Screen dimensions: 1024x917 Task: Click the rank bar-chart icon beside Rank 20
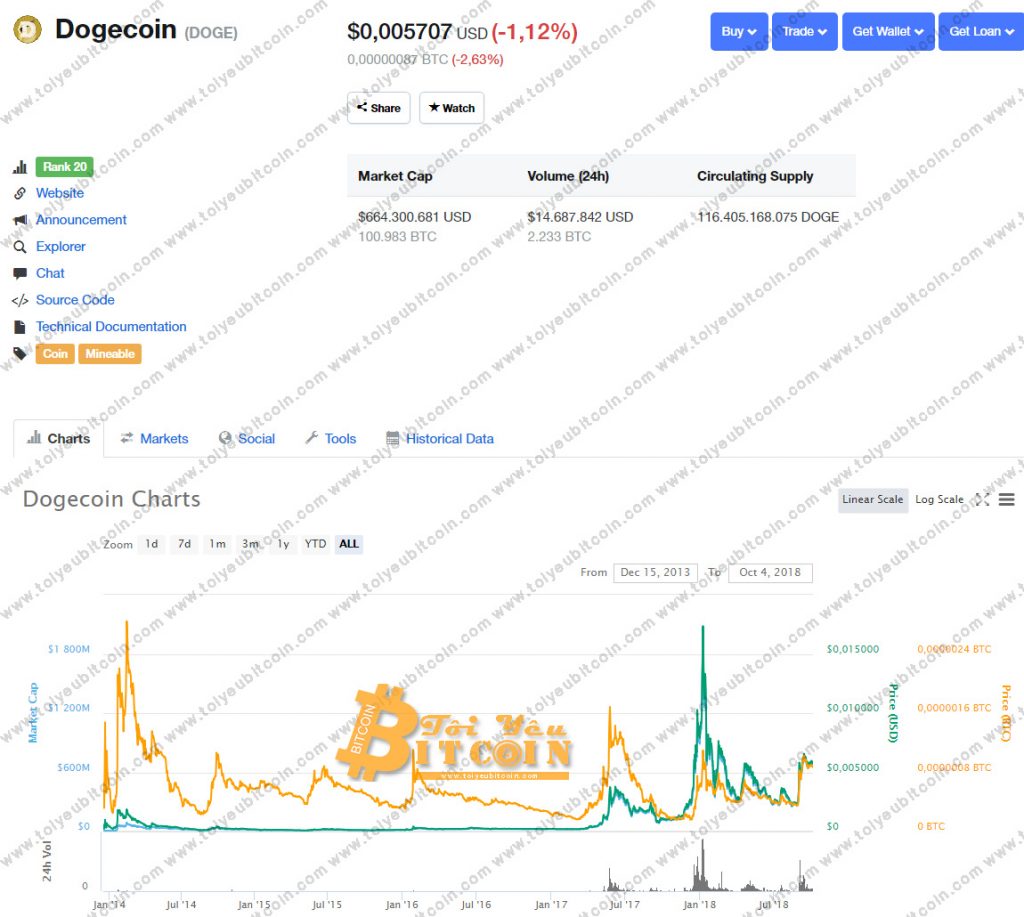[20, 167]
